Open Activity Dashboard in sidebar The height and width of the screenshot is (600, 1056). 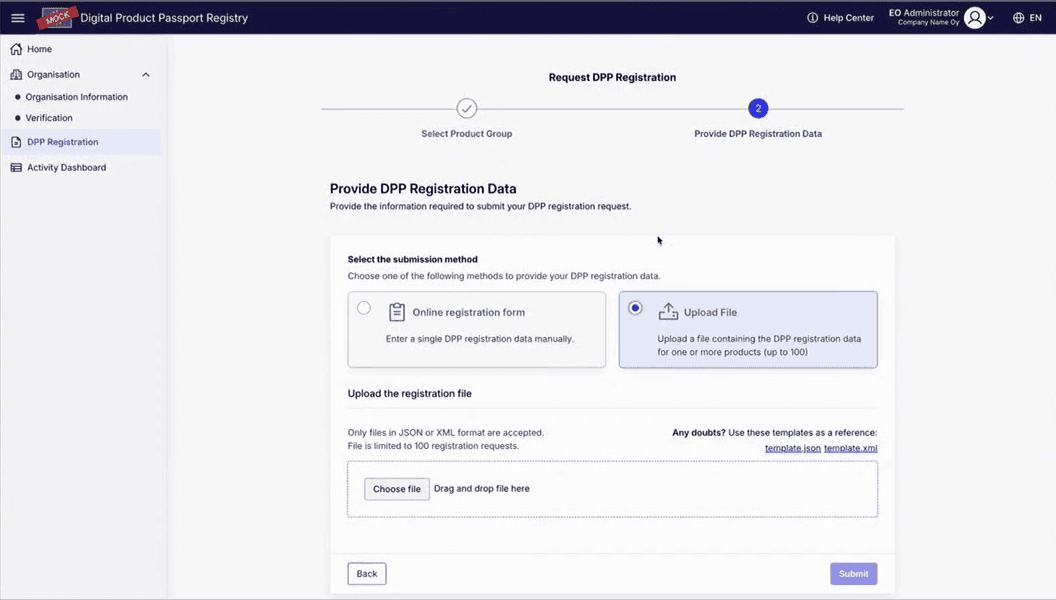(67, 168)
